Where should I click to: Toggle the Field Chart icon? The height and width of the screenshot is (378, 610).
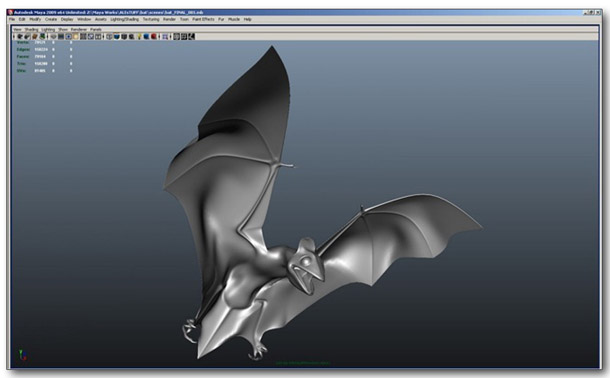pos(83,37)
